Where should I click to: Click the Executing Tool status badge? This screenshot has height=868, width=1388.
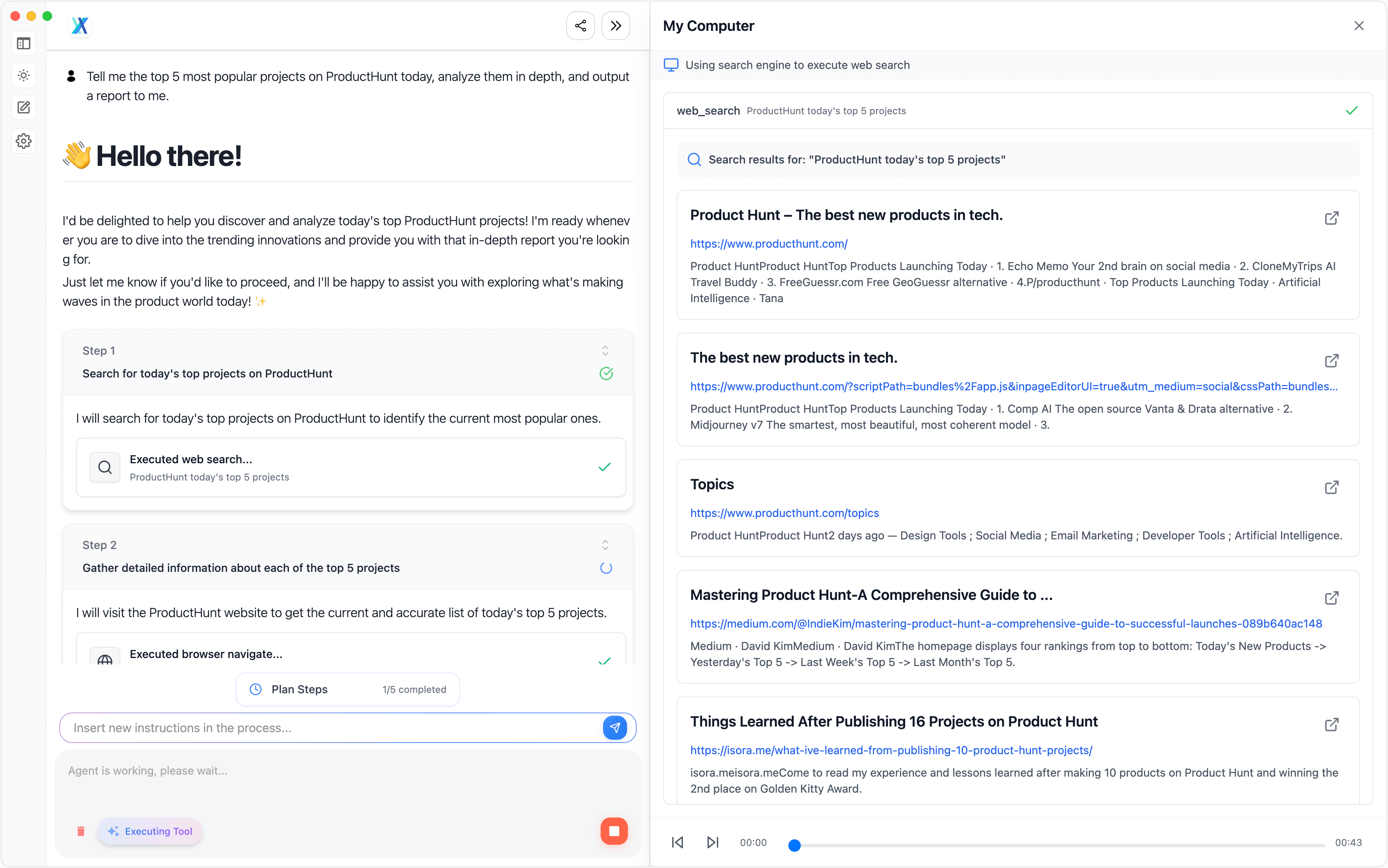[150, 831]
